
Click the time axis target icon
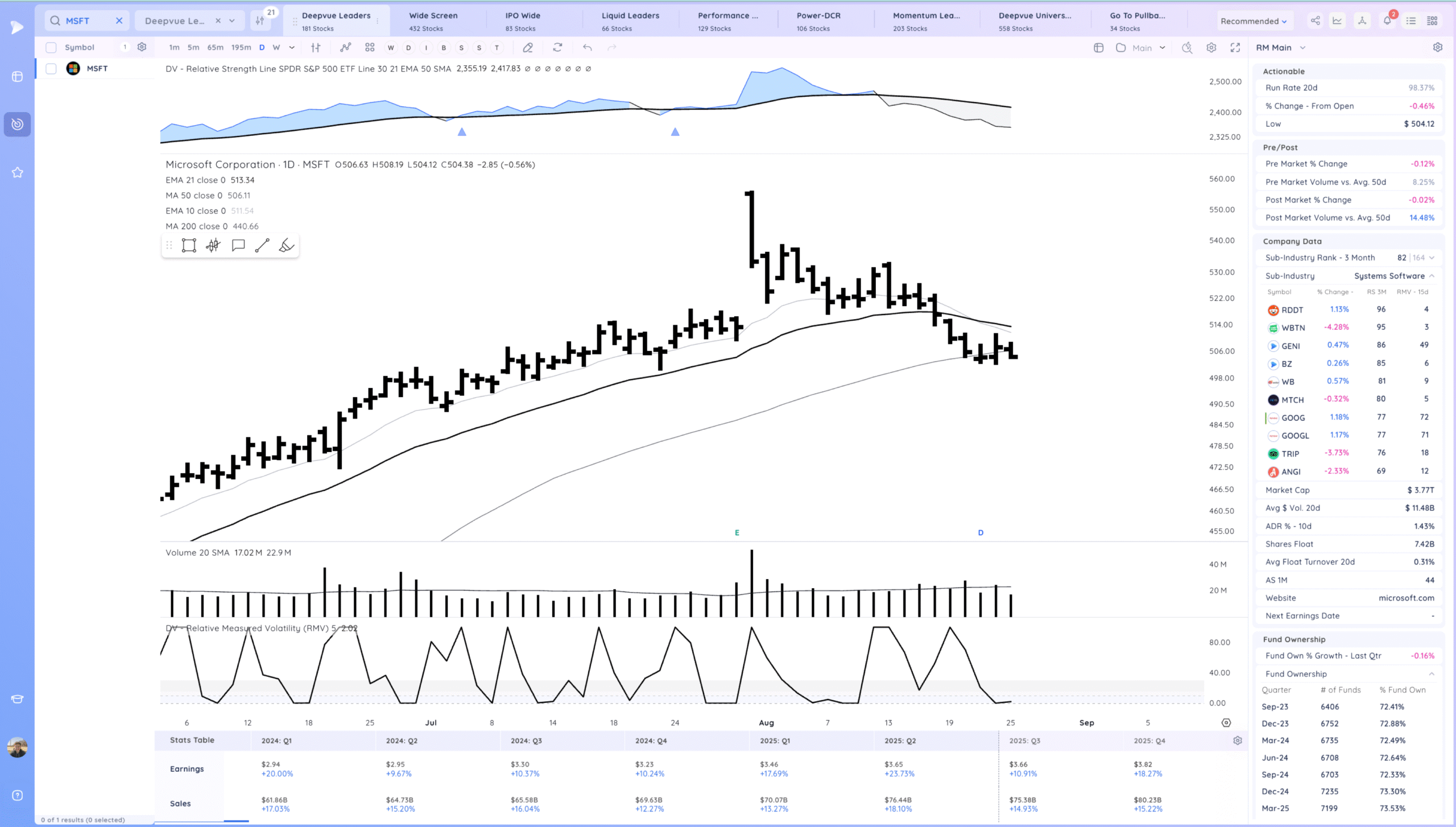(x=1226, y=723)
